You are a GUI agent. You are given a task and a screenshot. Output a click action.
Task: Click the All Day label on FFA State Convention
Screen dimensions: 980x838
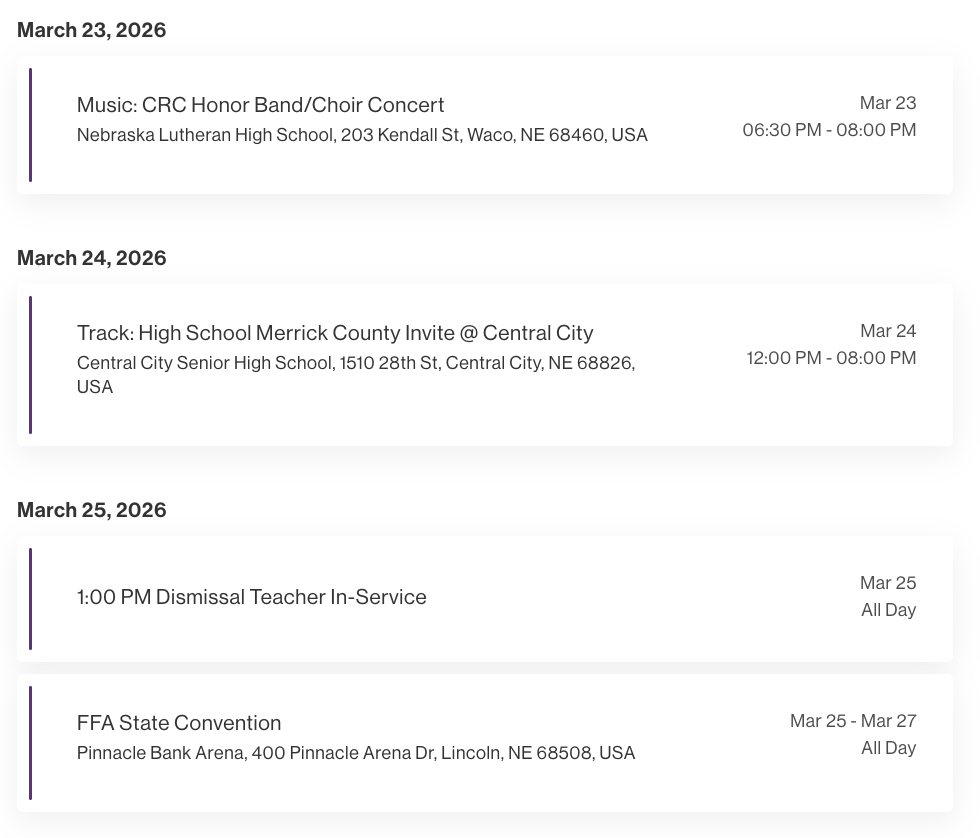click(x=888, y=748)
